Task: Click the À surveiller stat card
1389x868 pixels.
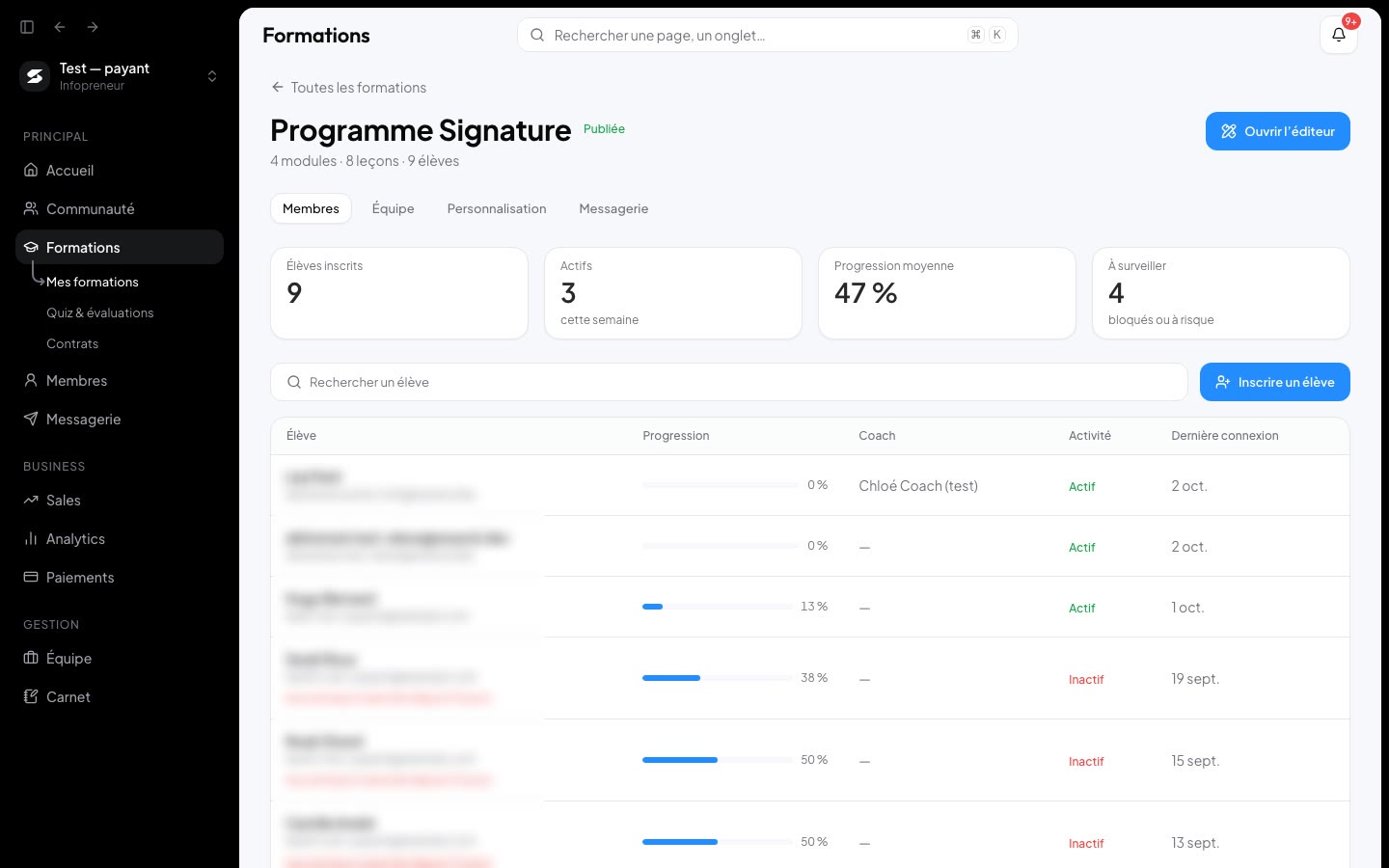Action: click(1221, 293)
